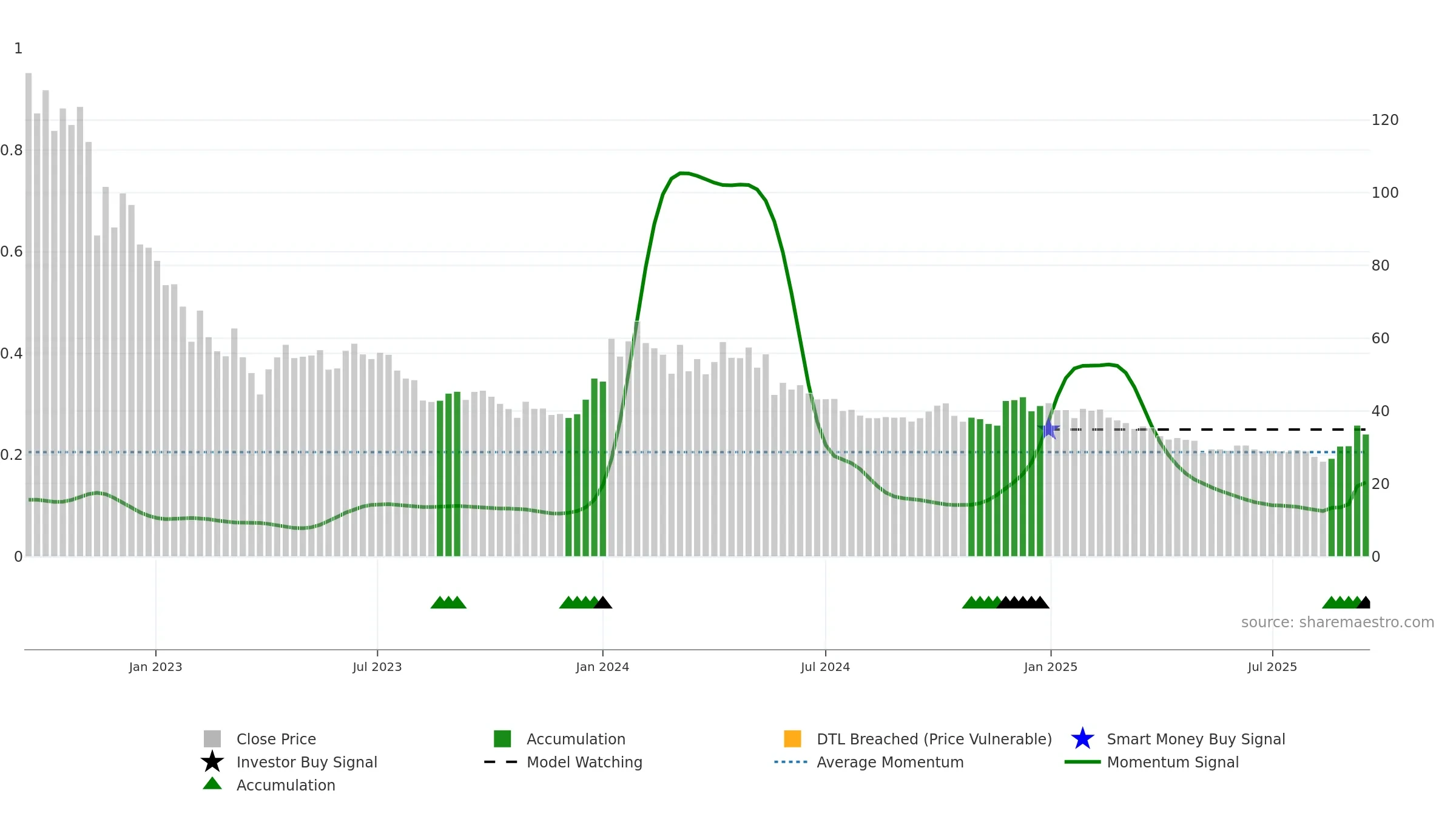Screen dimensions: 1456x819
Task: Click the Smart Money Buy Signal label
Action: pyautogui.click(x=1196, y=739)
